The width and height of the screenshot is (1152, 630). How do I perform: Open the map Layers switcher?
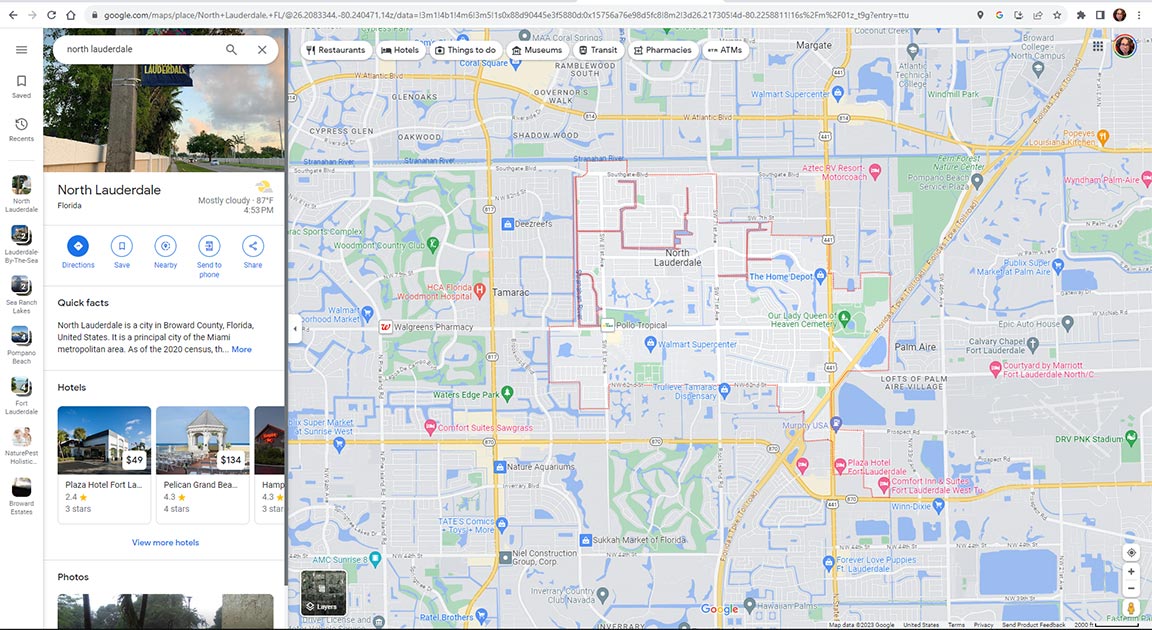tap(322, 590)
